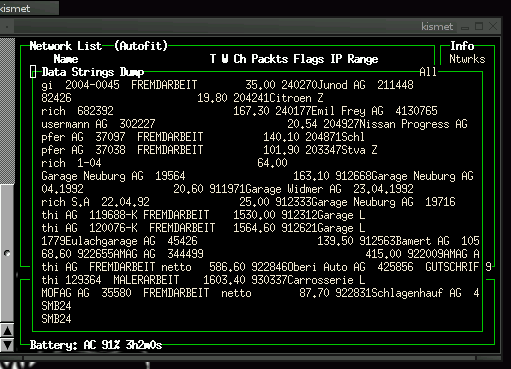Click the last SMB24 line

(x=56, y=319)
